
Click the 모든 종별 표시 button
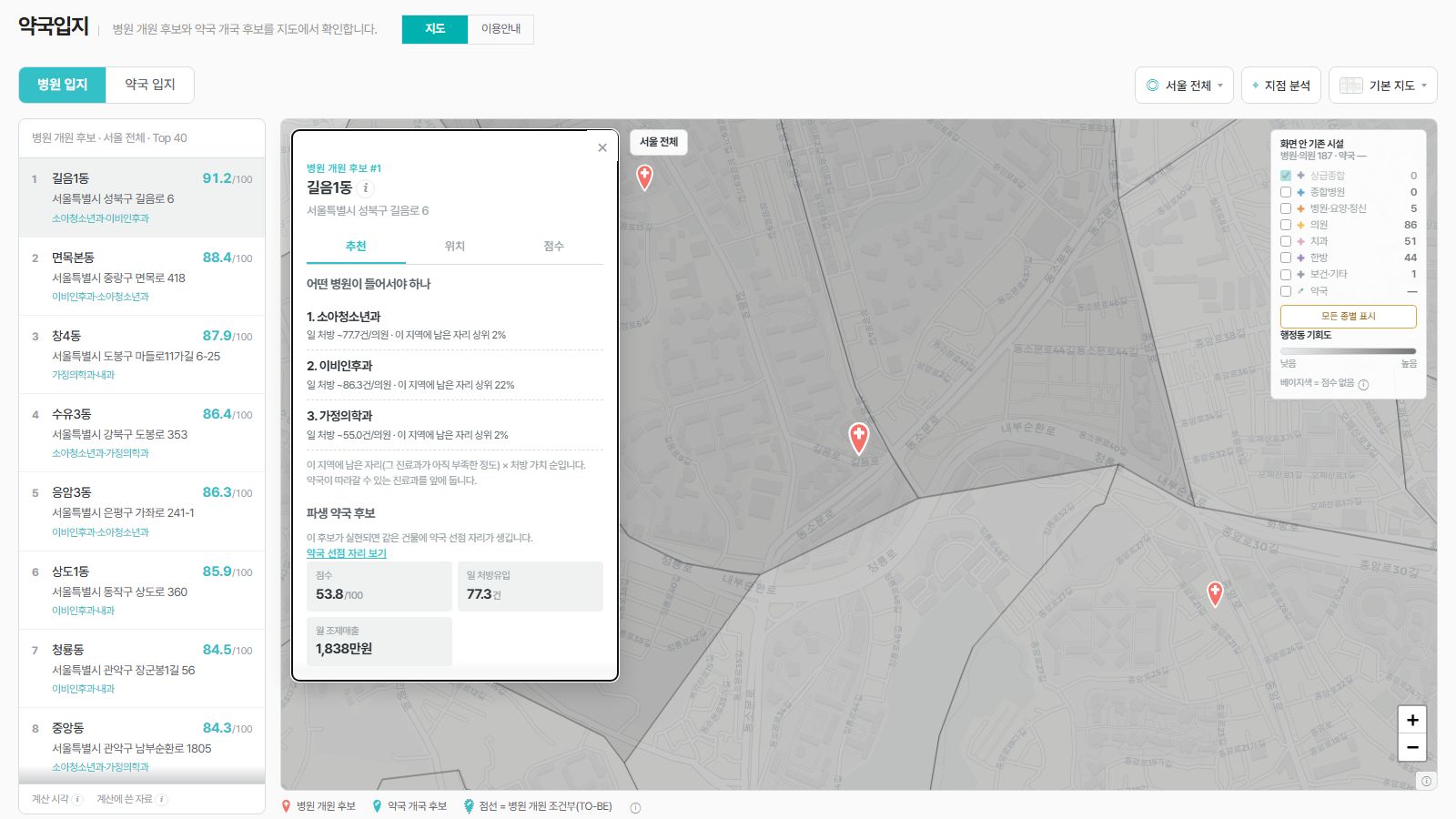coord(1349,317)
